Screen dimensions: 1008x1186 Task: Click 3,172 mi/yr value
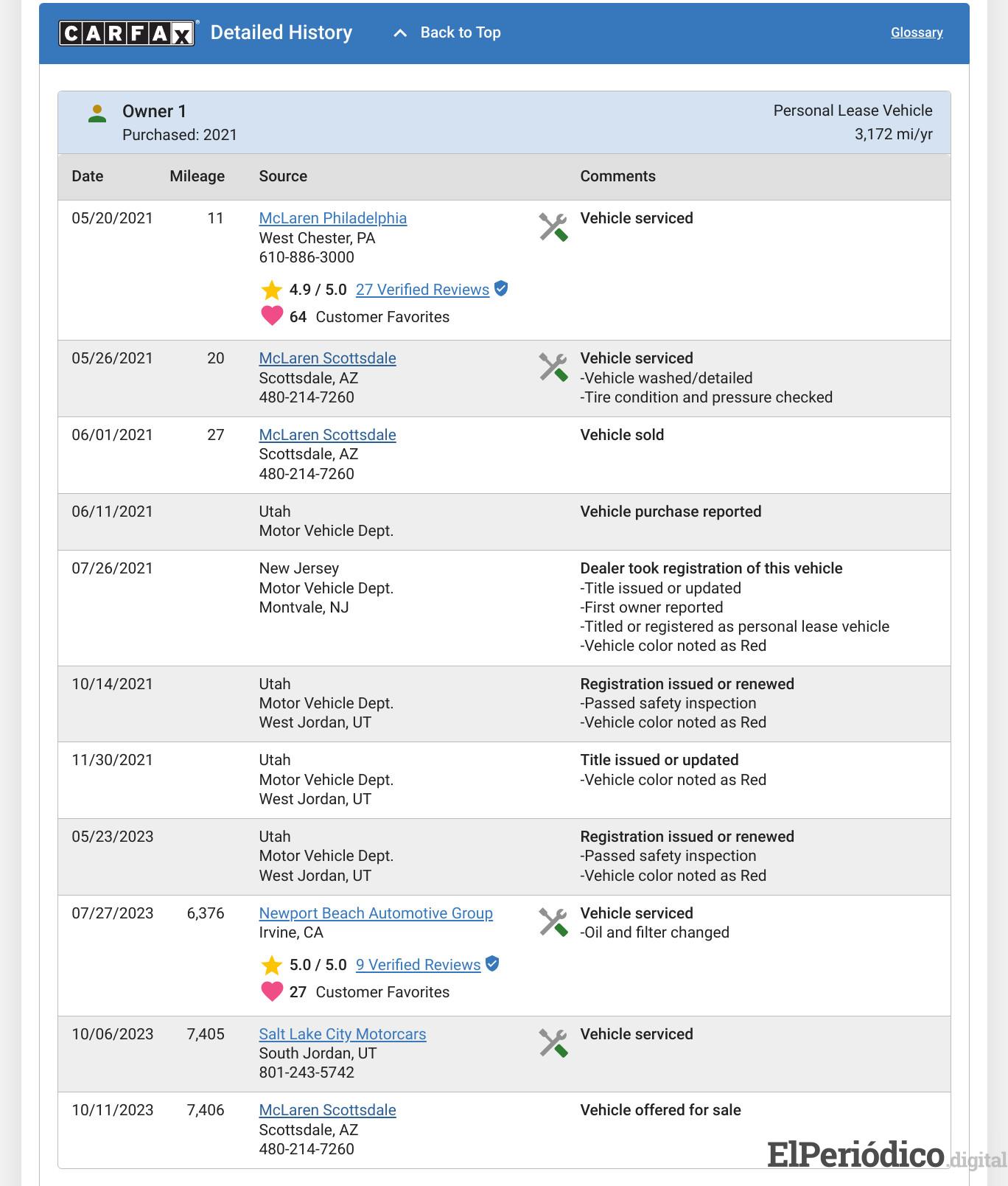(894, 134)
